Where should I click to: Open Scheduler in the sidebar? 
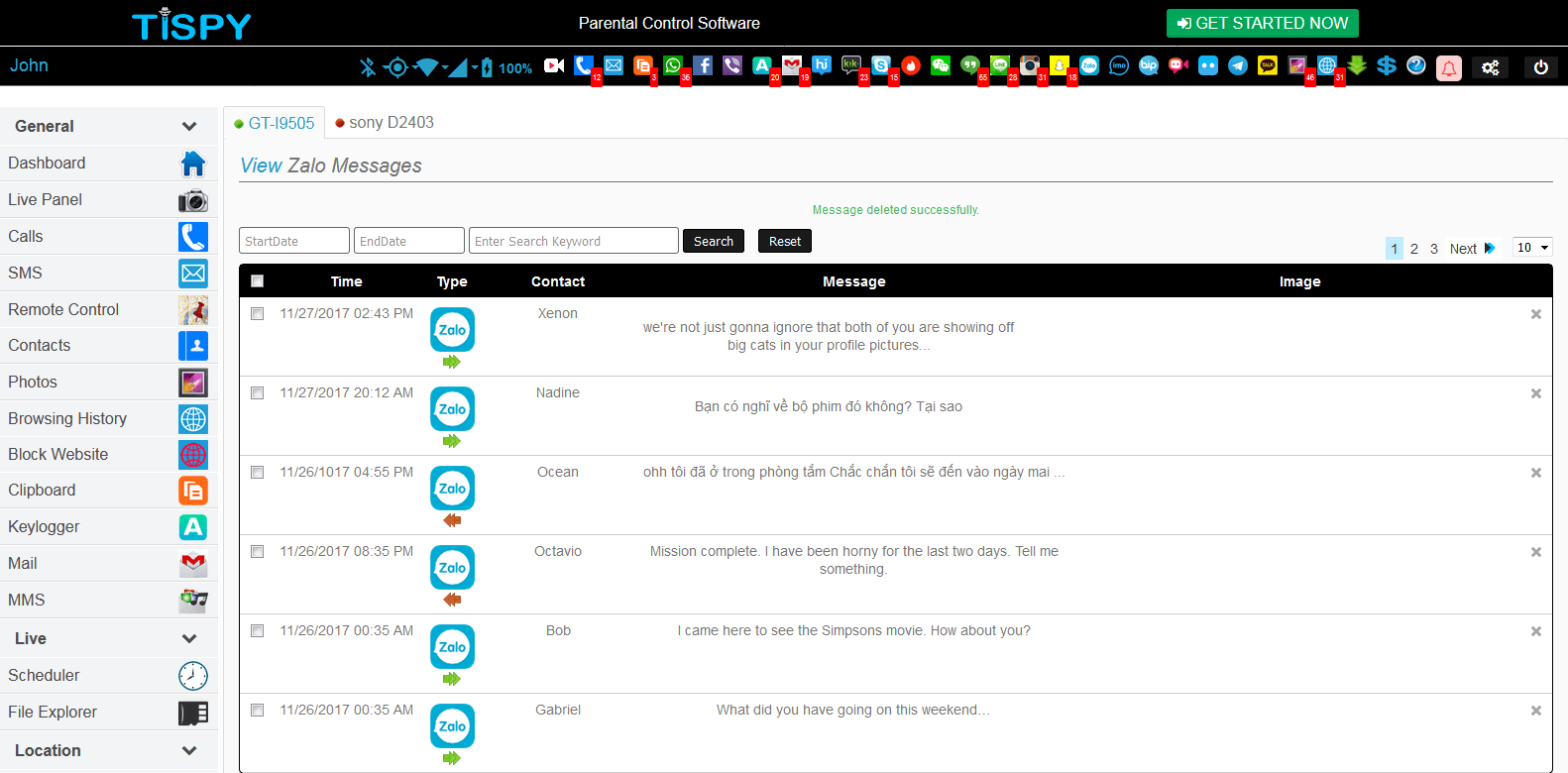click(108, 675)
